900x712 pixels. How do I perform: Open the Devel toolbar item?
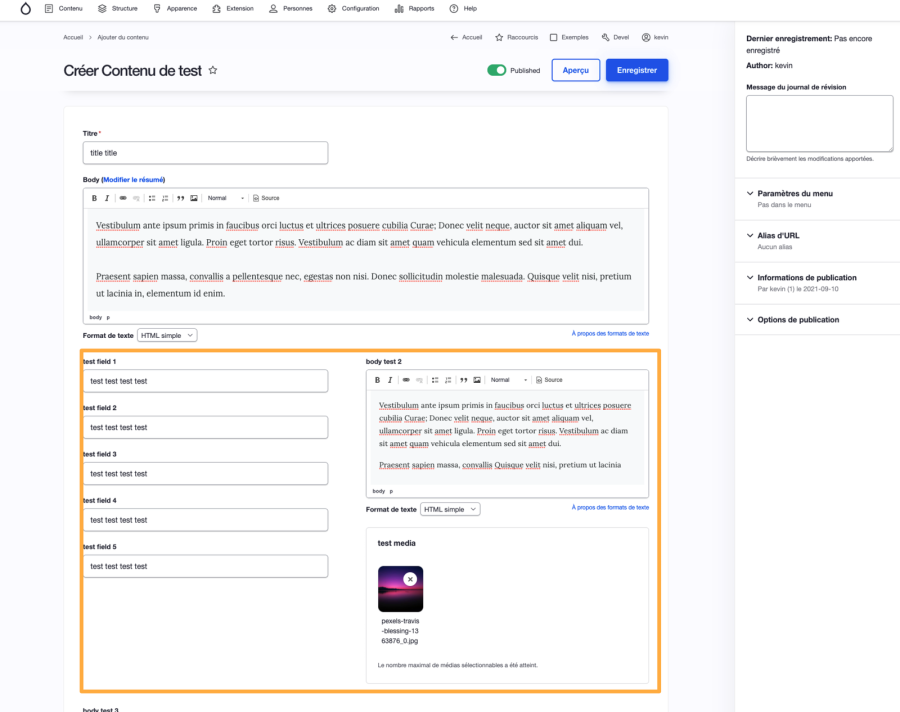615,37
